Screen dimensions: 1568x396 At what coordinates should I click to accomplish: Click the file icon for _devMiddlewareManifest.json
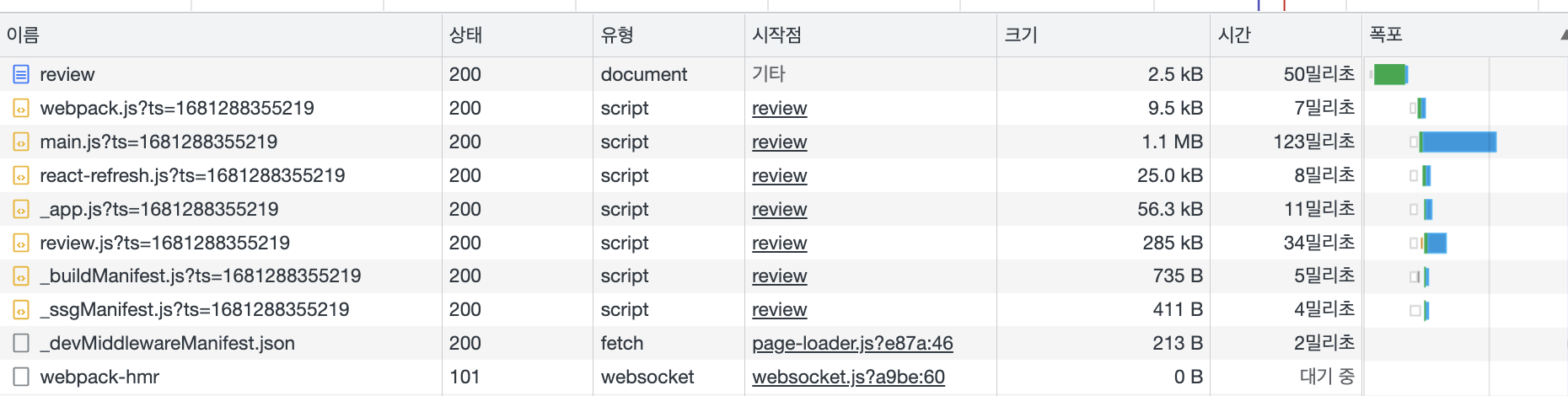pyautogui.click(x=21, y=343)
